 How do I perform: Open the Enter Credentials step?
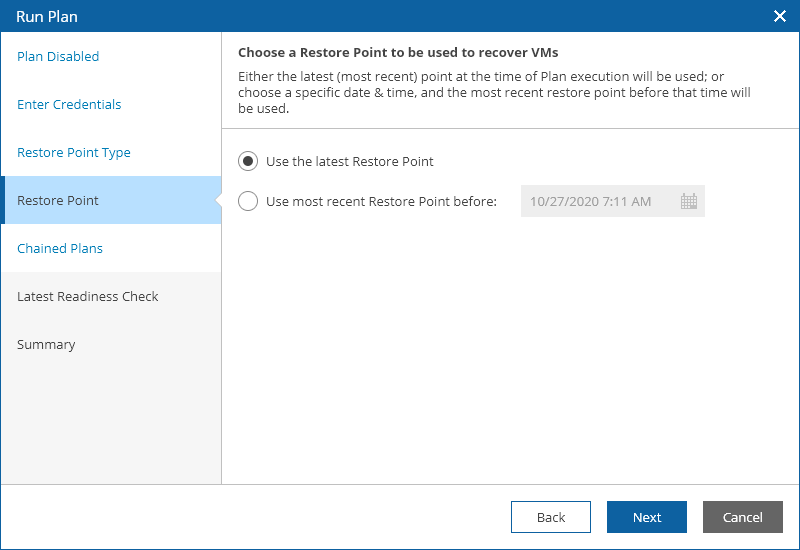point(69,105)
